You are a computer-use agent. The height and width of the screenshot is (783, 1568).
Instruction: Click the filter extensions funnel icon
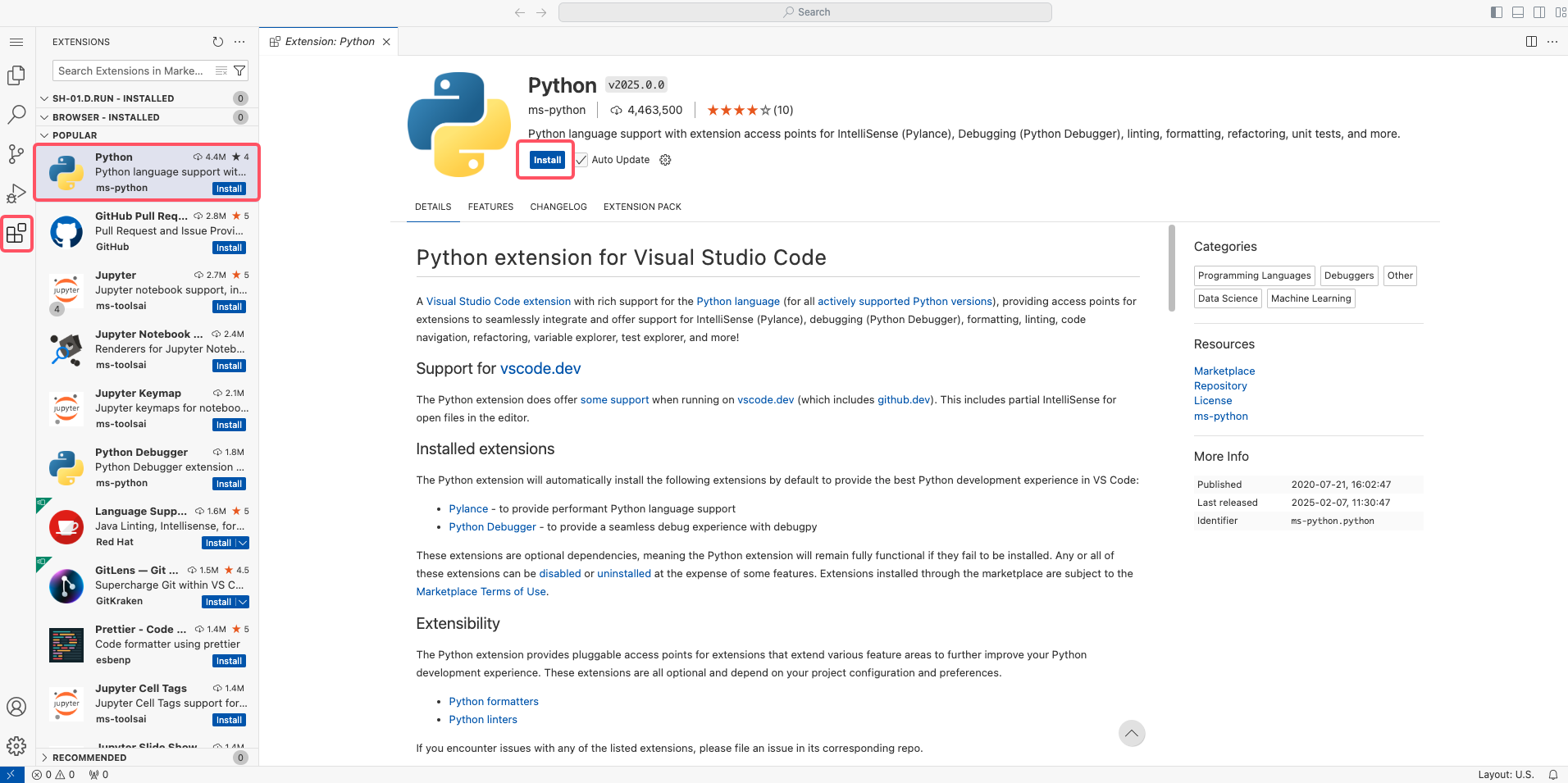(239, 71)
